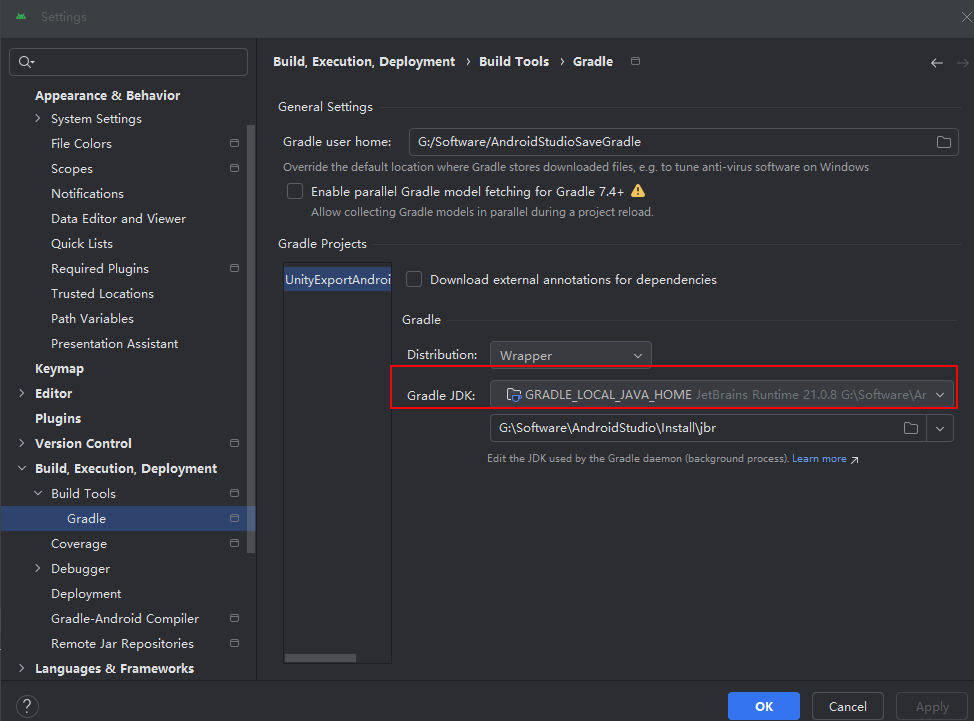The image size is (974, 721).
Task: Click the project-level marker icon beside Gradle-Android Compiler
Action: (x=234, y=619)
